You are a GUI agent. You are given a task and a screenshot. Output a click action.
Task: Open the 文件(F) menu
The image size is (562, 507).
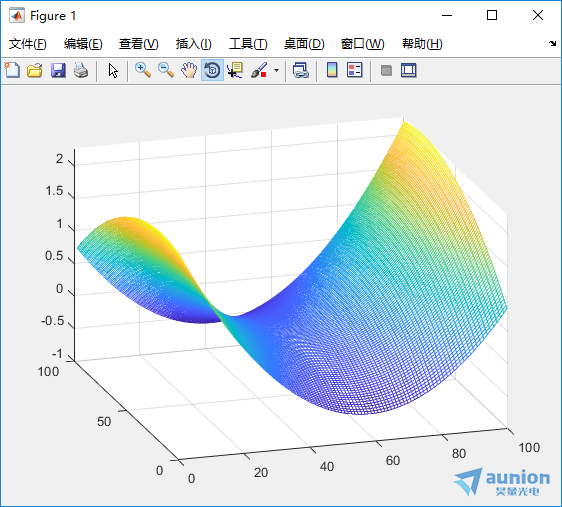28,44
